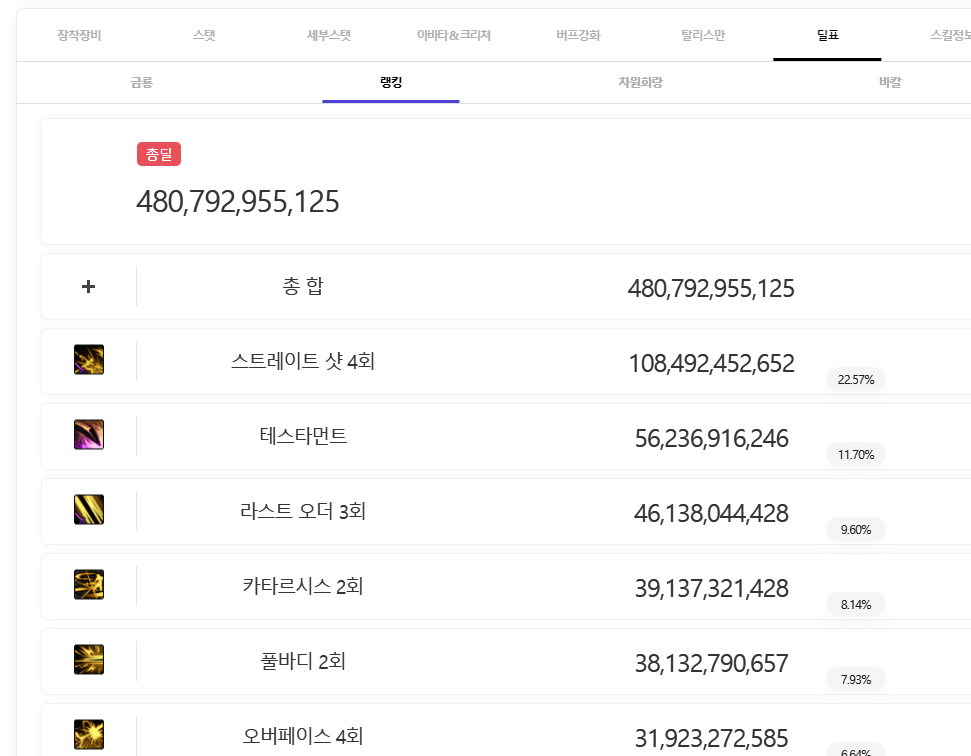
Task: Open the 탈리스만 tab
Action: (x=703, y=36)
